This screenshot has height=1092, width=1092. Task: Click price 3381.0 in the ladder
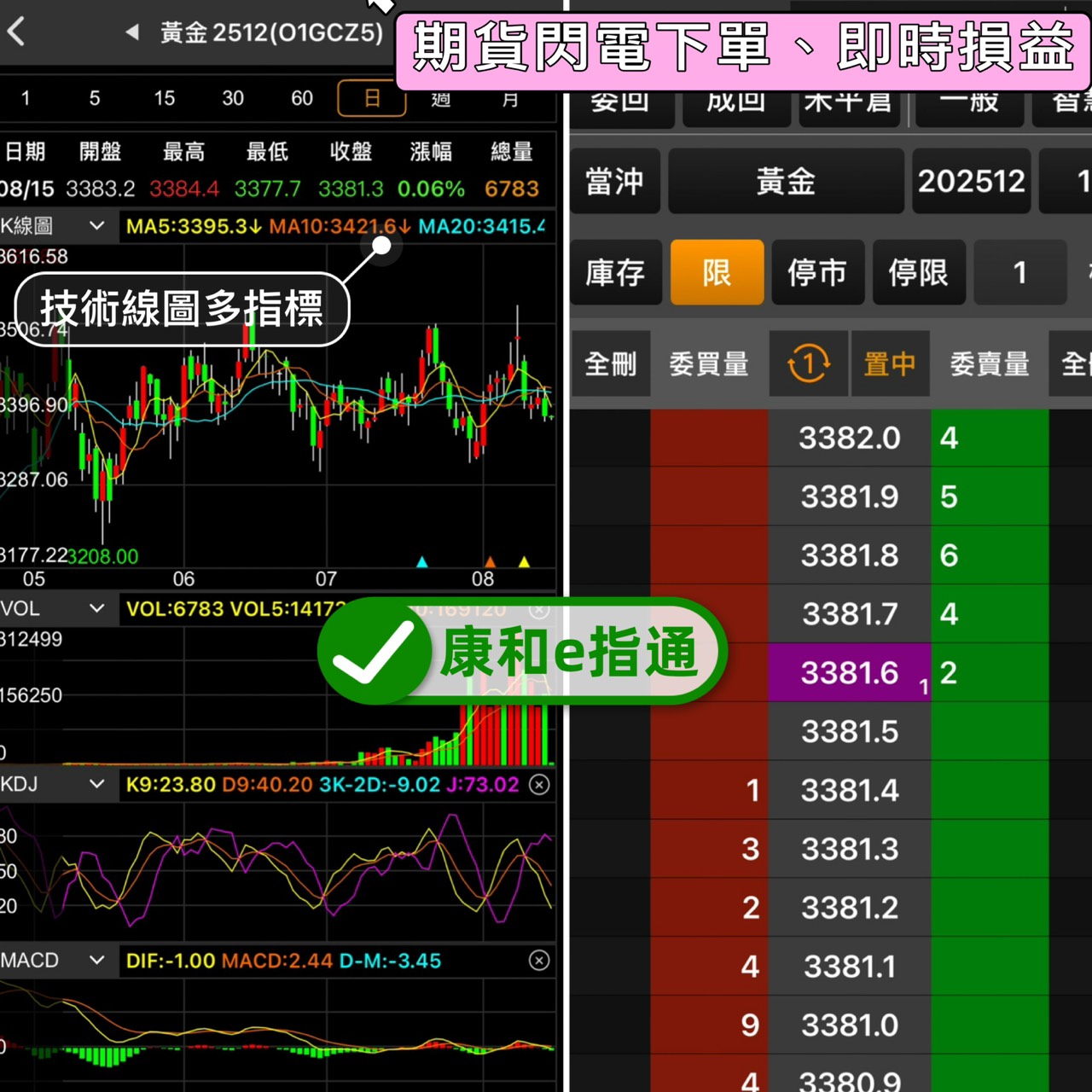coord(850,1025)
